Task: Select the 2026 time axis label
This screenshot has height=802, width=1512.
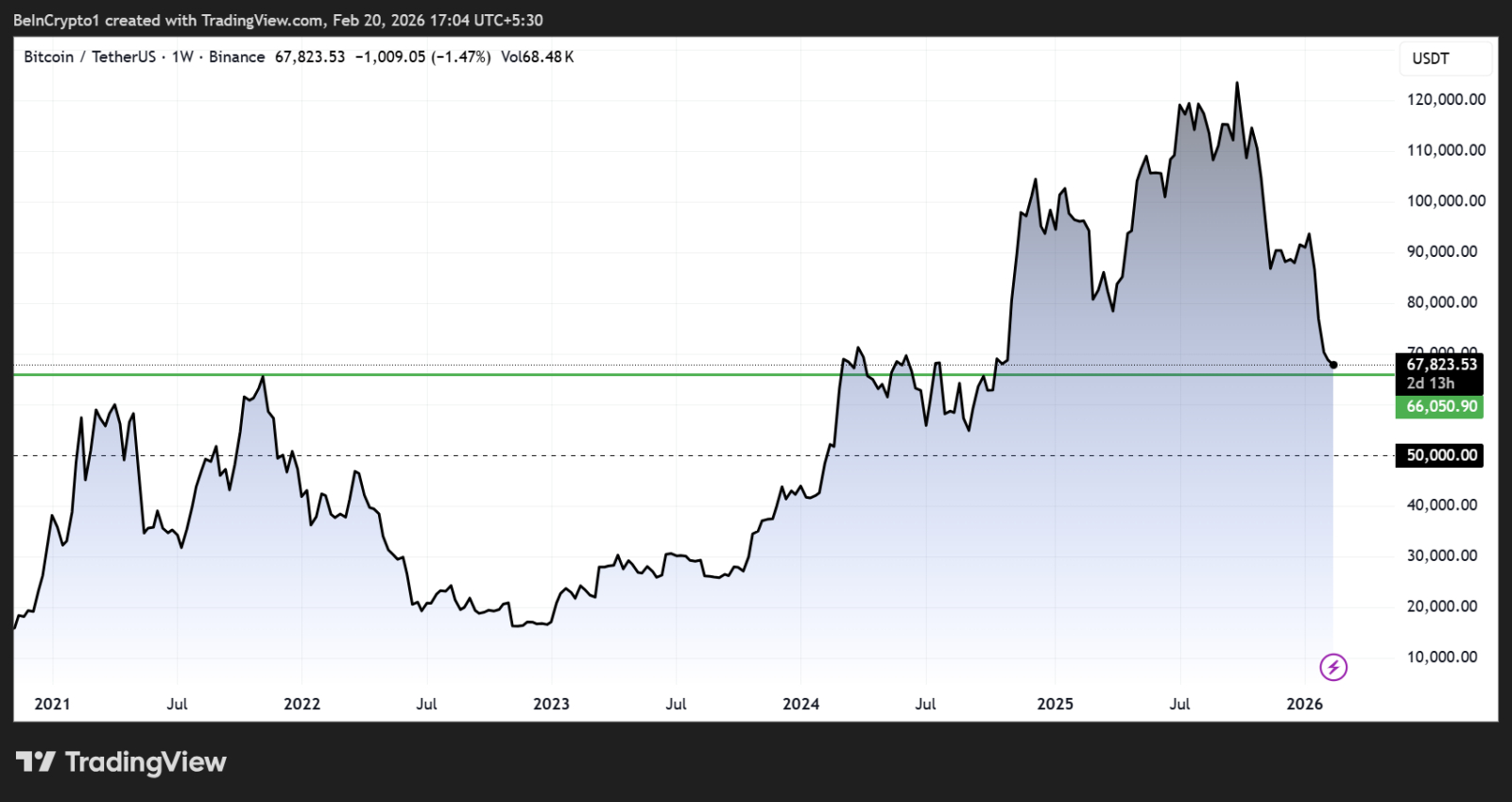Action: tap(1305, 704)
